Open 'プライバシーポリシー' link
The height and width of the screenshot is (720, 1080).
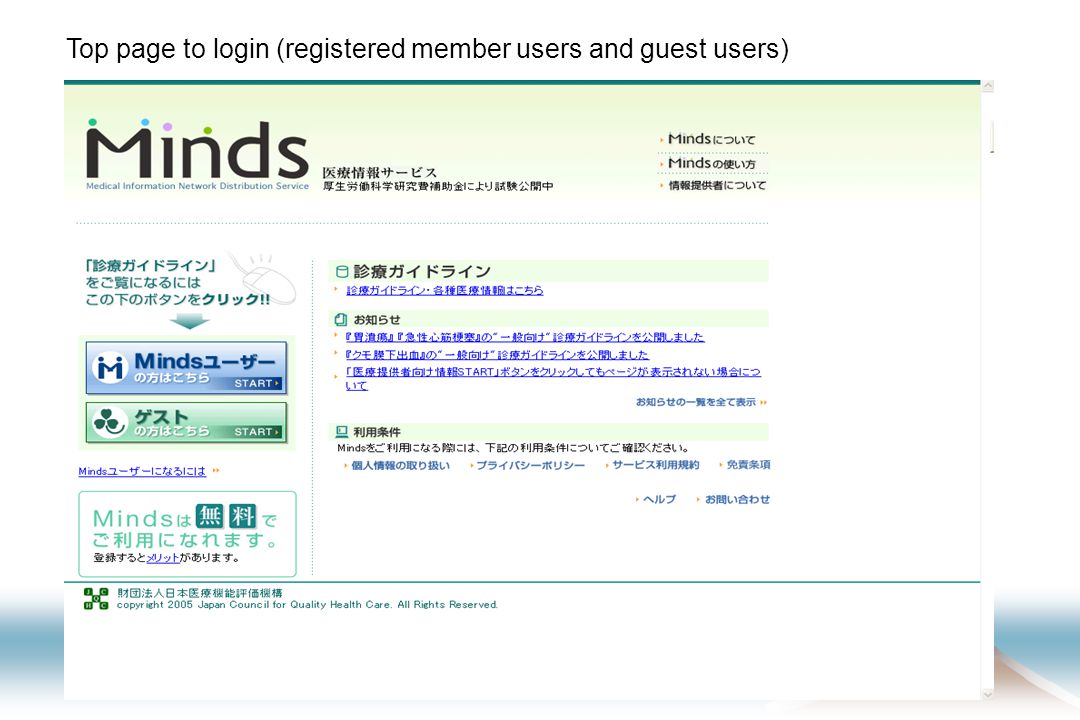pos(530,466)
